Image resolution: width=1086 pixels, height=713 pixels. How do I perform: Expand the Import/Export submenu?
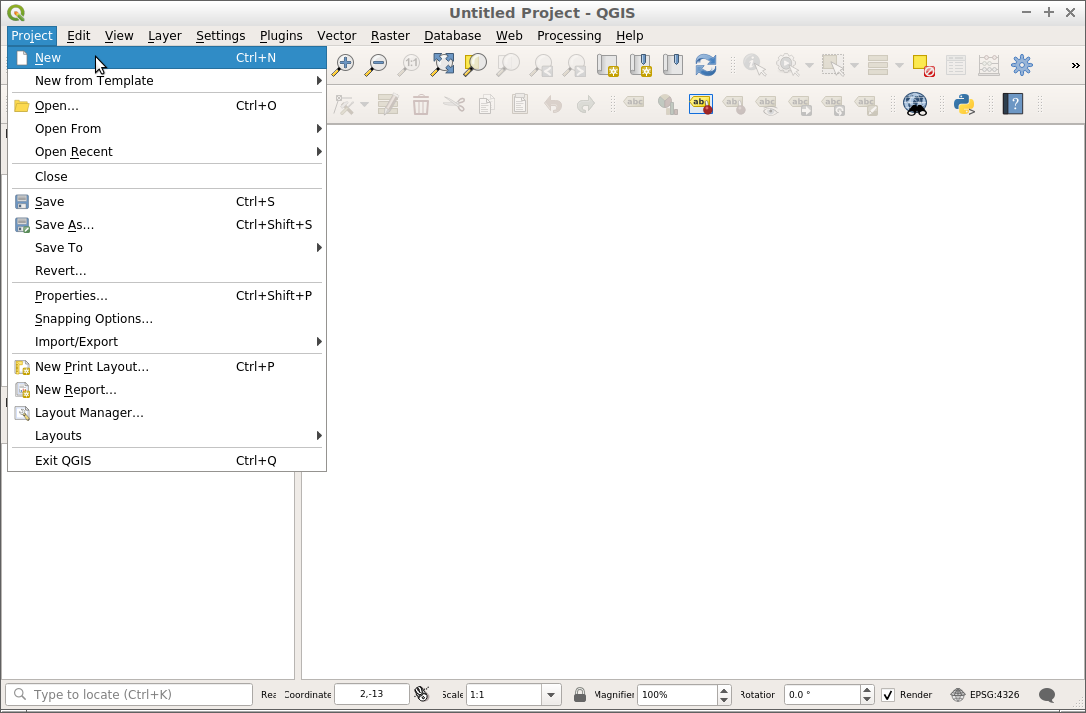pyautogui.click(x=167, y=341)
